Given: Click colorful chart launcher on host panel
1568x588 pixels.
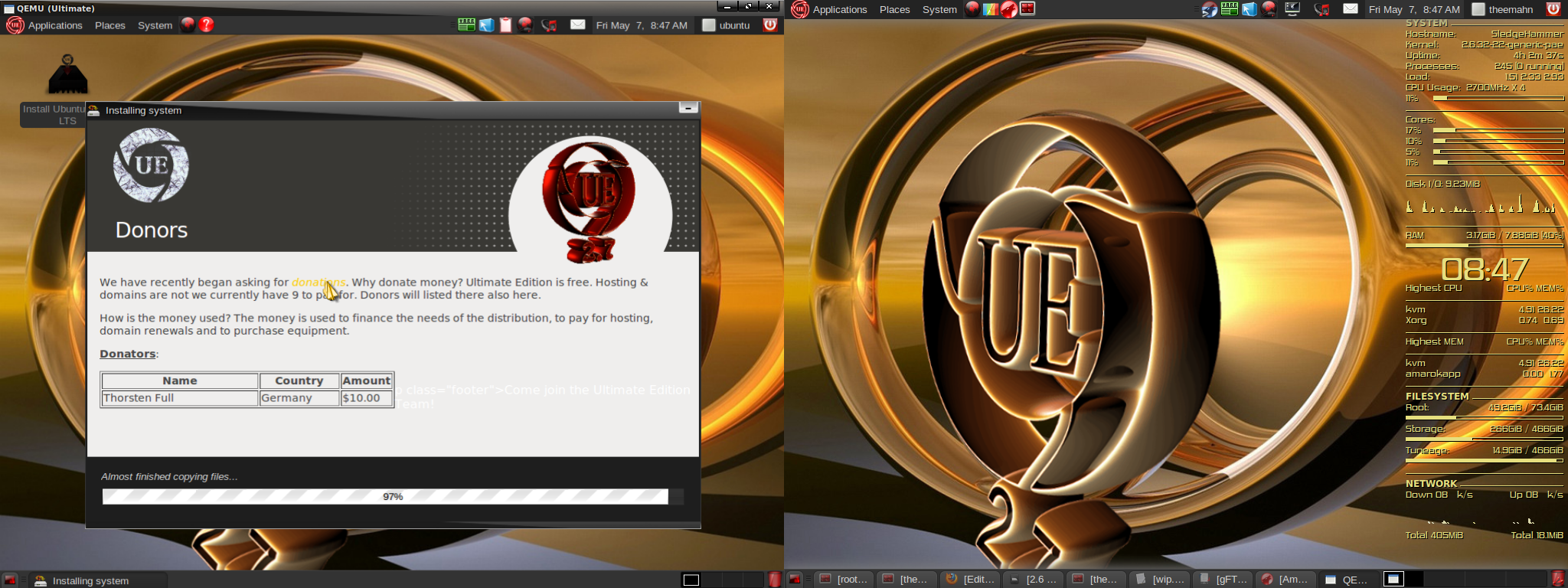Looking at the screenshot, I should tap(991, 9).
